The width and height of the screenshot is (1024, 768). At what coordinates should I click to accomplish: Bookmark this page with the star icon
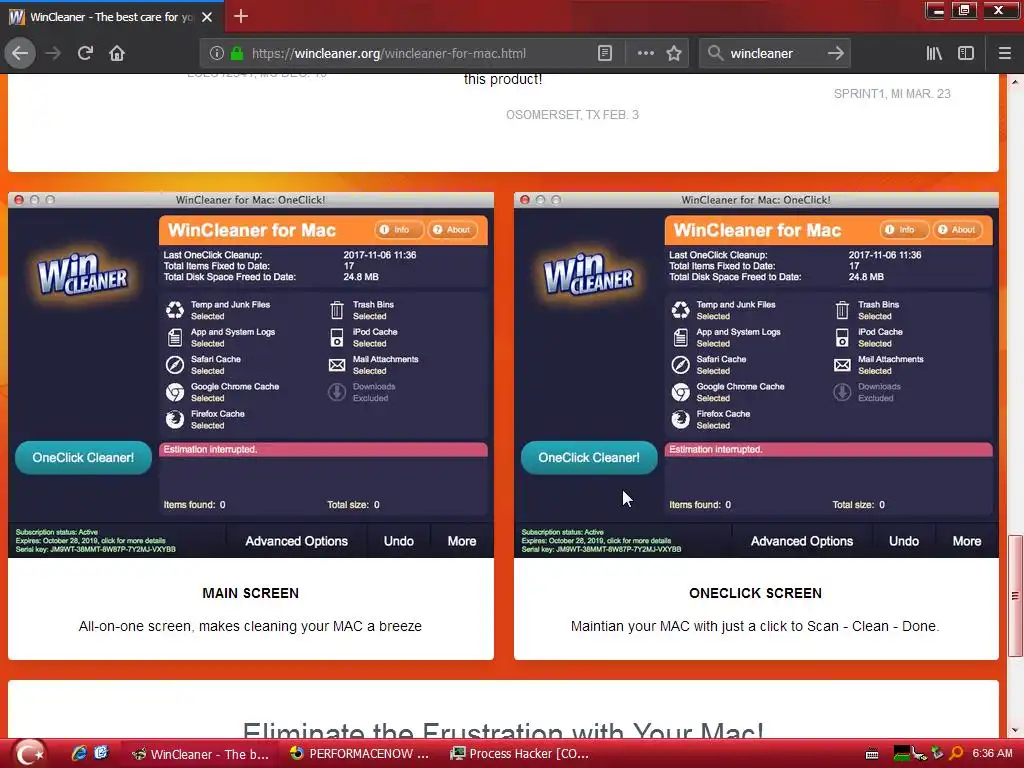point(674,53)
